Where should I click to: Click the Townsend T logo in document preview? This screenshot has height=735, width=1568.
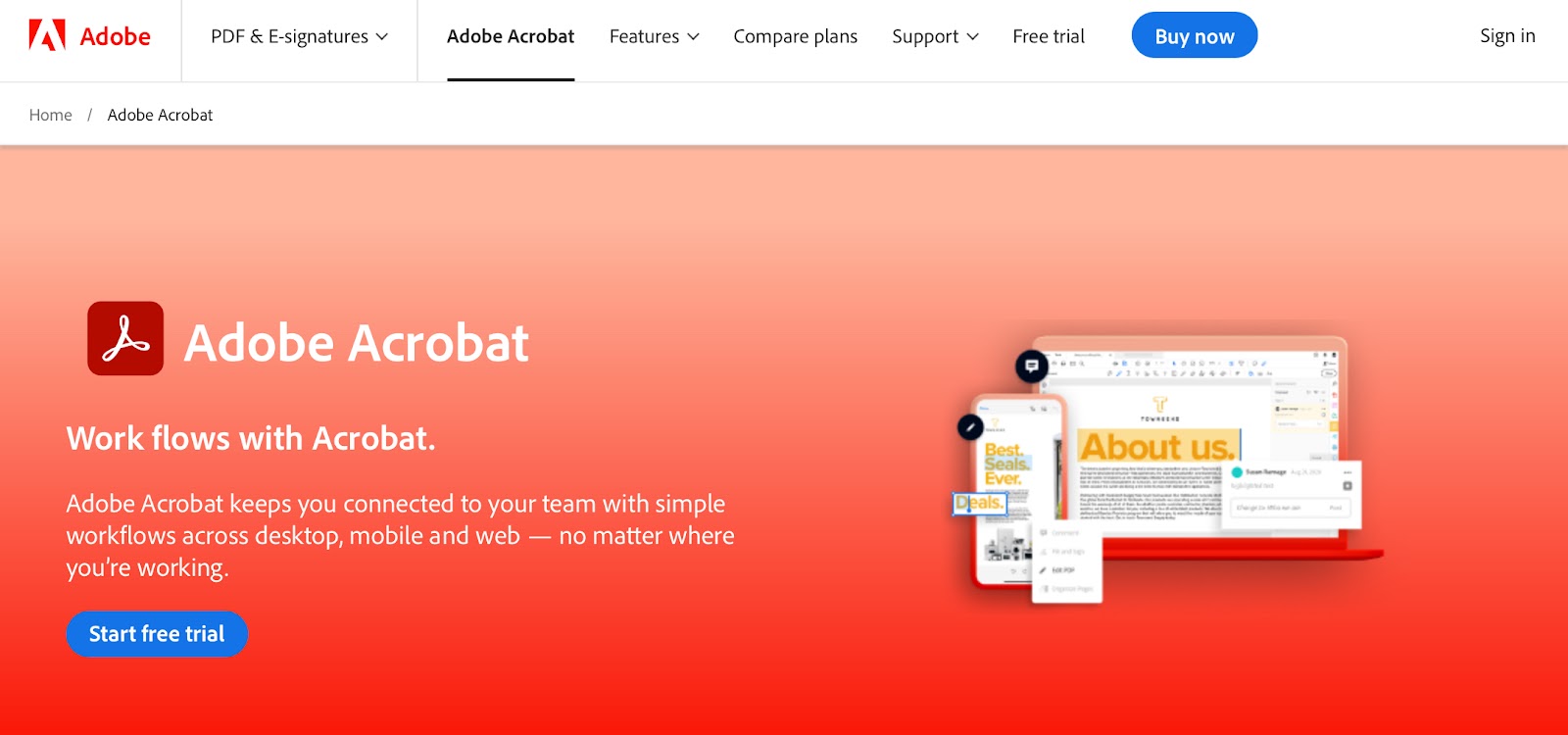[x=1160, y=404]
